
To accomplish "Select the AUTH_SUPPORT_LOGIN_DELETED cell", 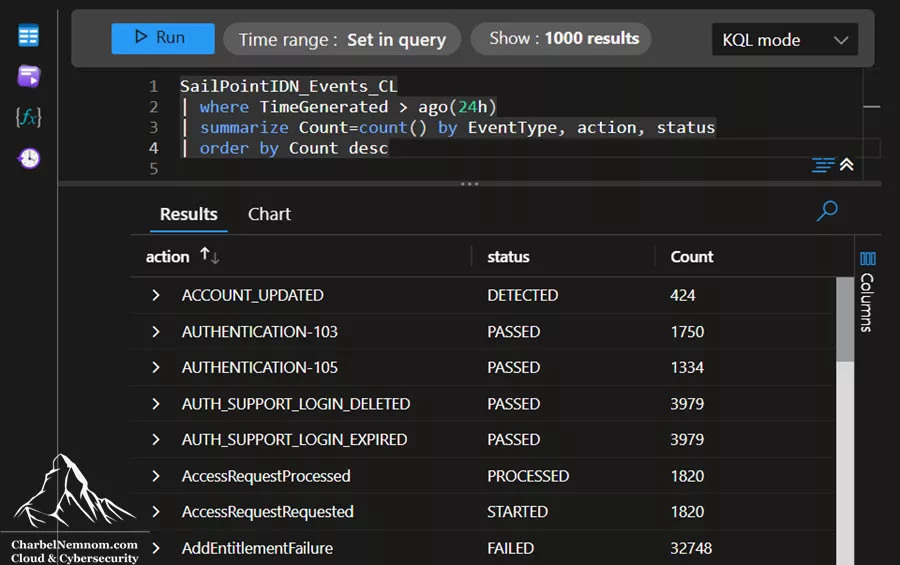I will (296, 404).
